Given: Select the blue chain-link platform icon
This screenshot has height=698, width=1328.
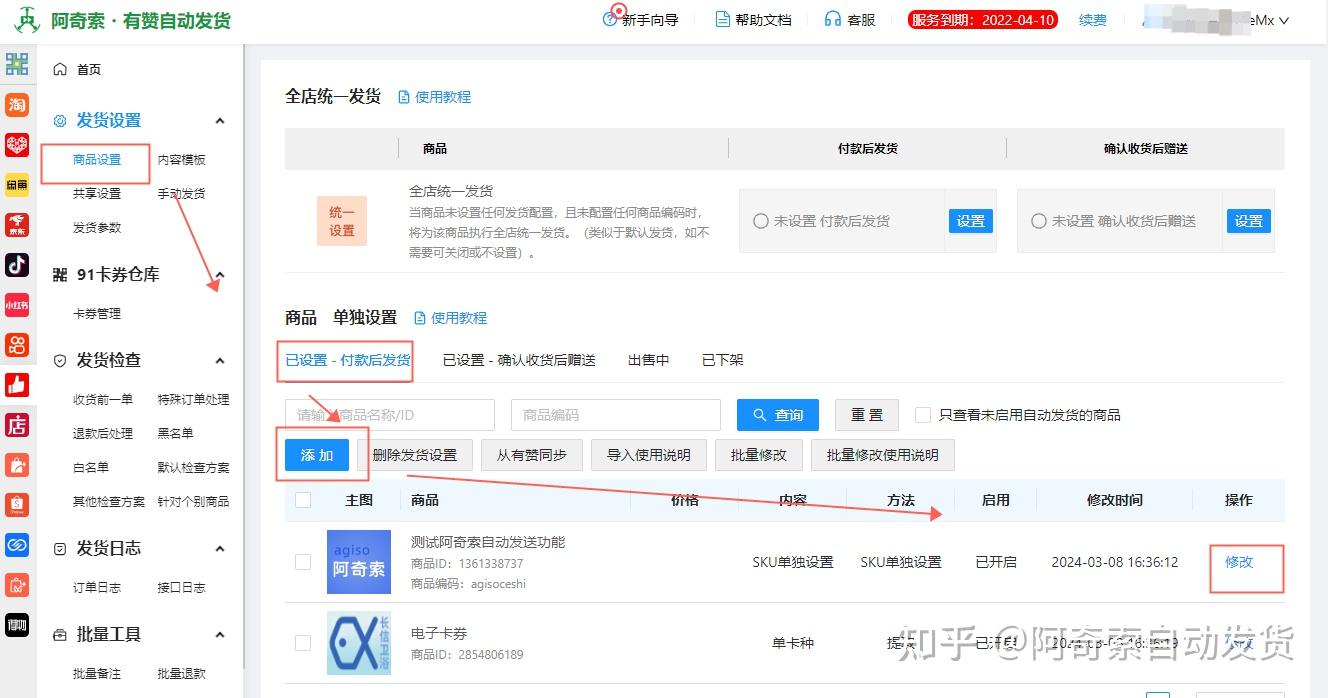Looking at the screenshot, I should click(x=17, y=545).
